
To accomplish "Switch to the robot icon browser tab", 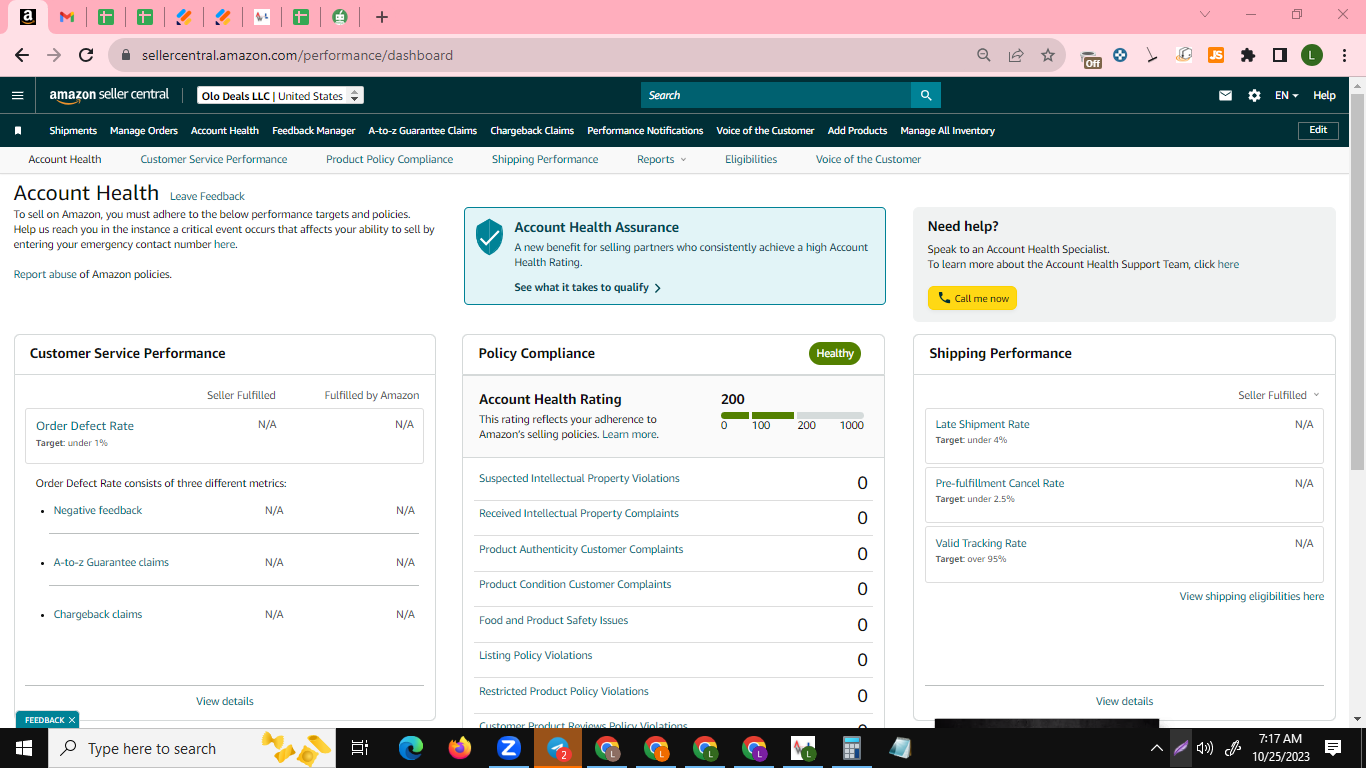I will pyautogui.click(x=340, y=16).
